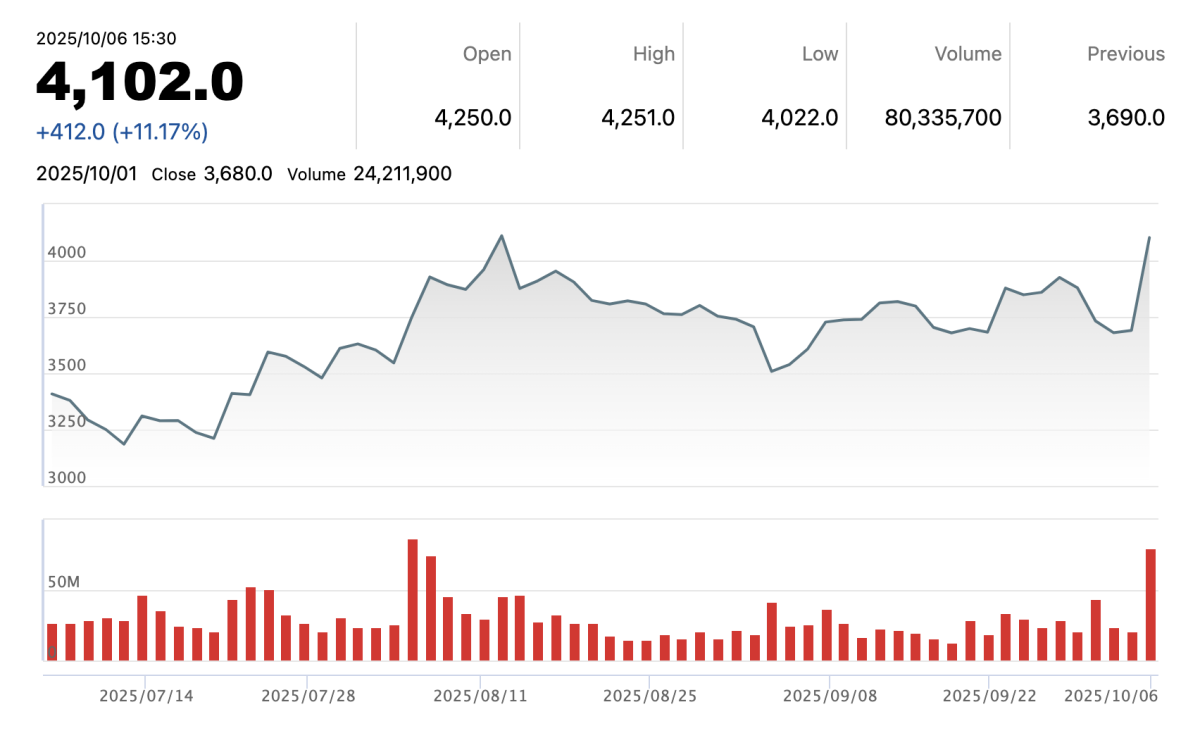Click the 2025/07/28 date axis label
This screenshot has width=1200, height=745.
coord(306,695)
